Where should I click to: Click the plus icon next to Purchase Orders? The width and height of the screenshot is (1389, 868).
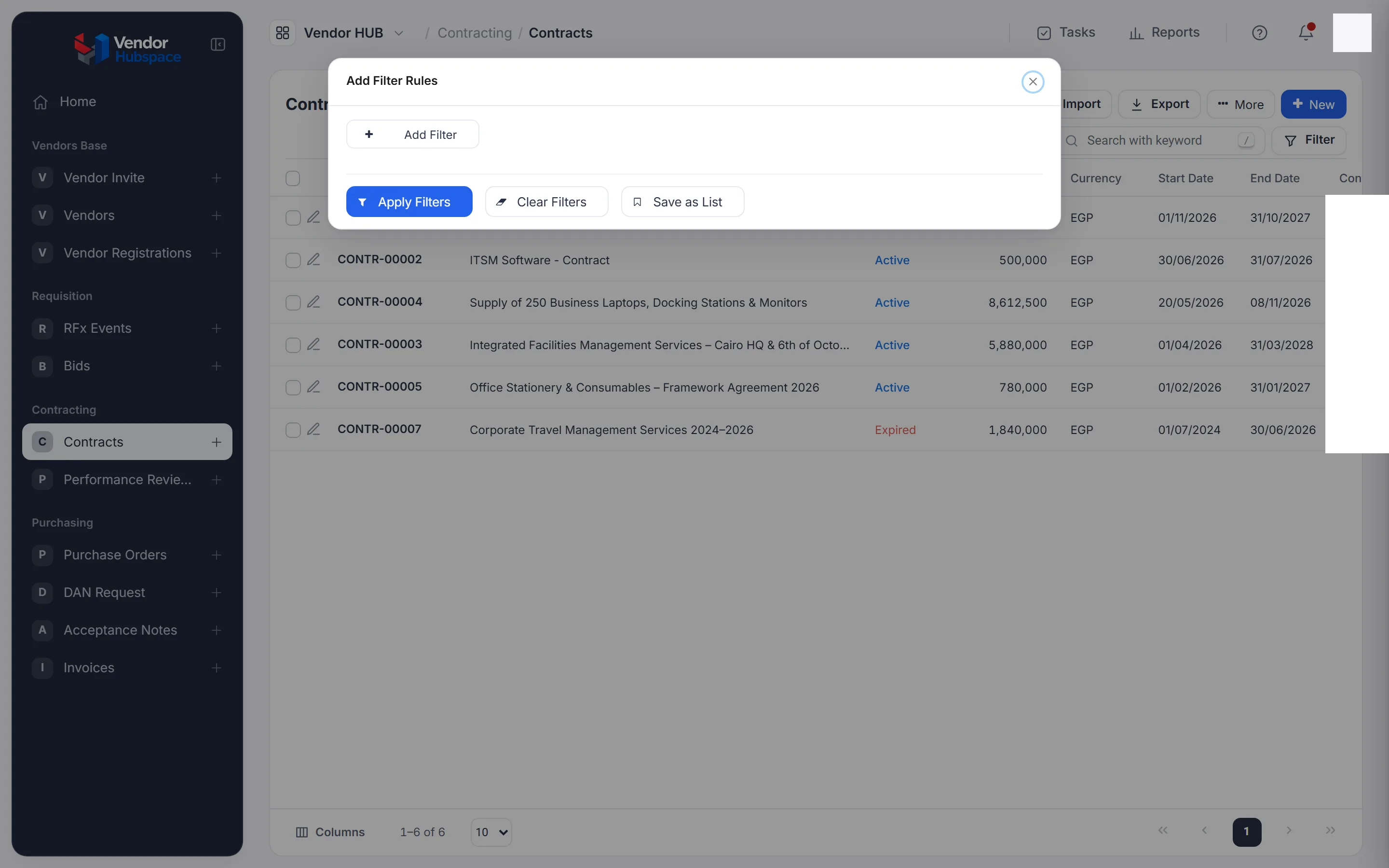(x=217, y=555)
